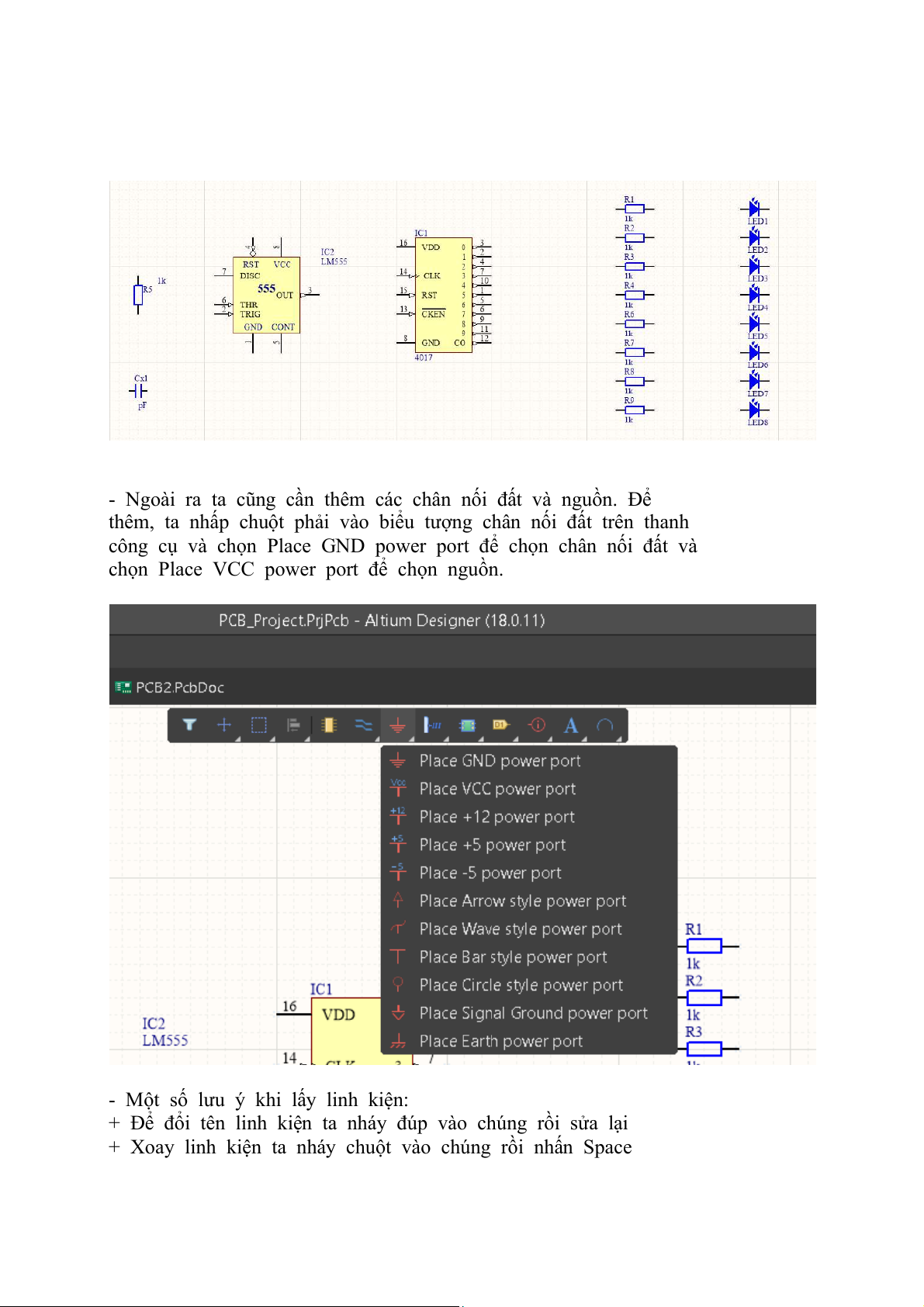Click the Place Wire icon
This screenshot has width=924, height=1307.
pos(363,725)
